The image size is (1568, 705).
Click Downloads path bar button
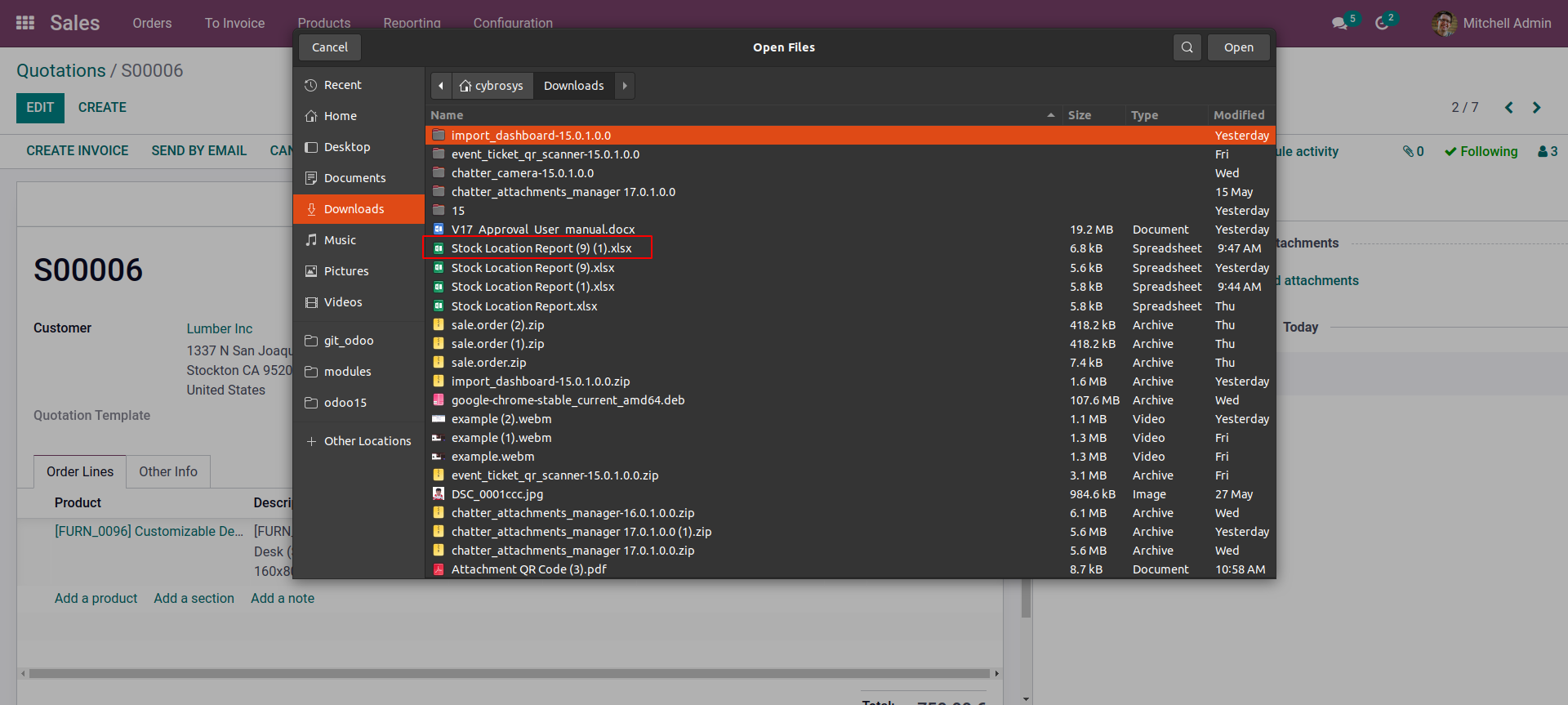tap(574, 86)
